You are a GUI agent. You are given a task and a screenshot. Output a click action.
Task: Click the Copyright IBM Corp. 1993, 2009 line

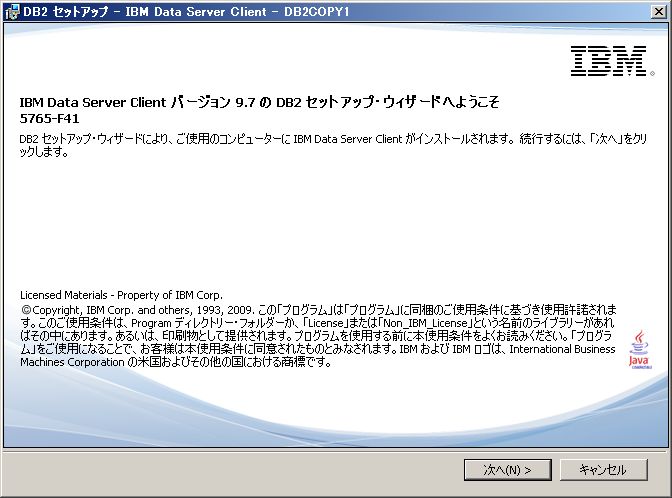coord(318,310)
